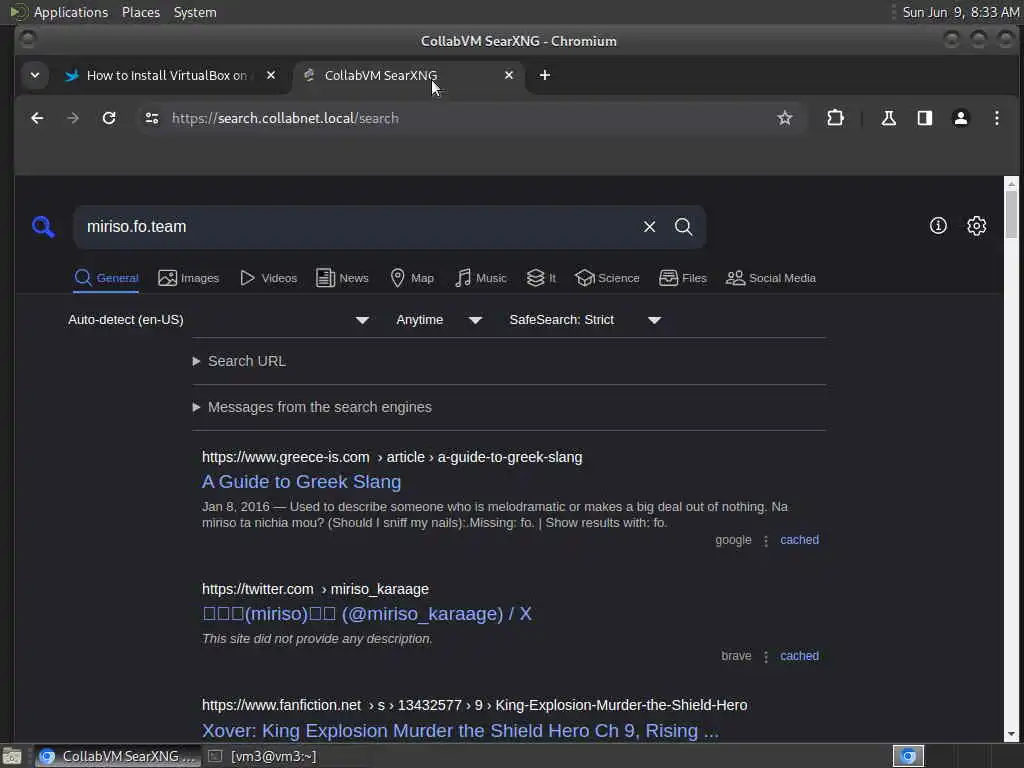Switch to Files search category
1024x768 pixels.
(683, 278)
